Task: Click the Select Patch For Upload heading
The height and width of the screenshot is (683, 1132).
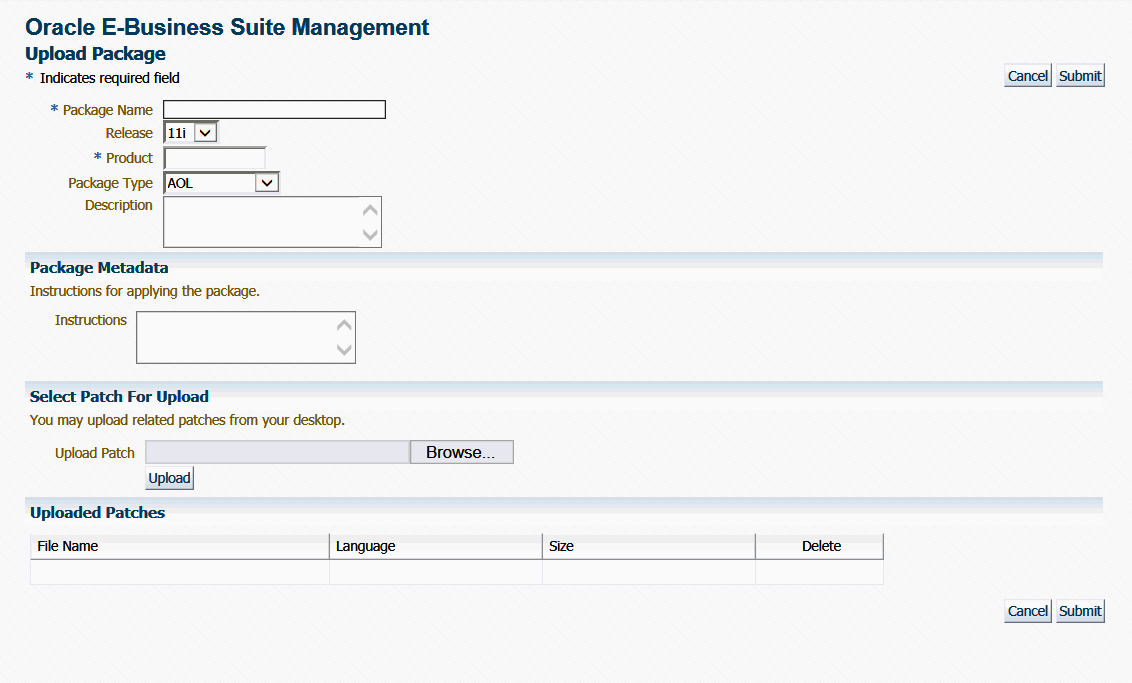Action: click(119, 396)
